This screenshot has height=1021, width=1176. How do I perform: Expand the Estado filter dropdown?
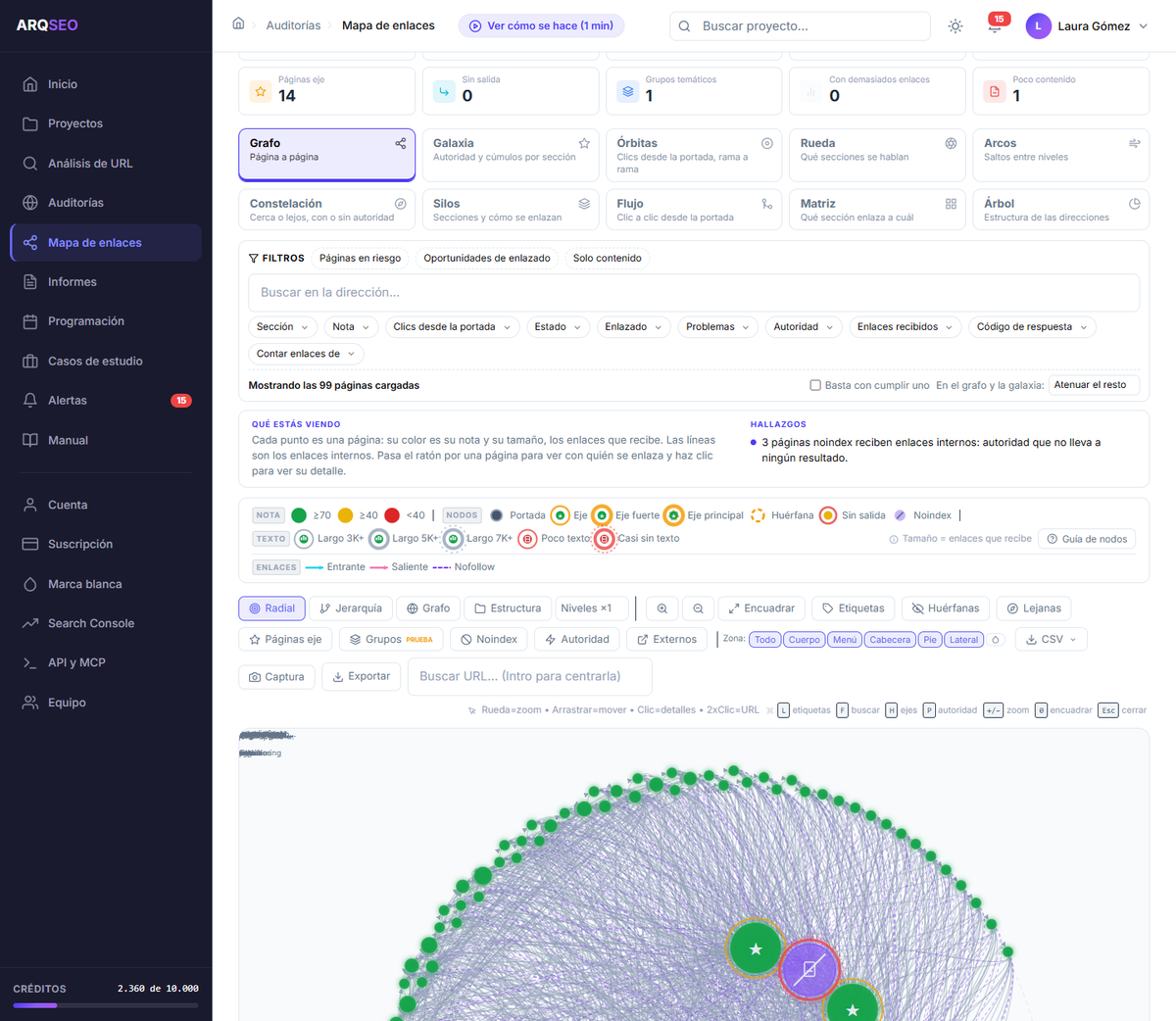[x=558, y=327]
